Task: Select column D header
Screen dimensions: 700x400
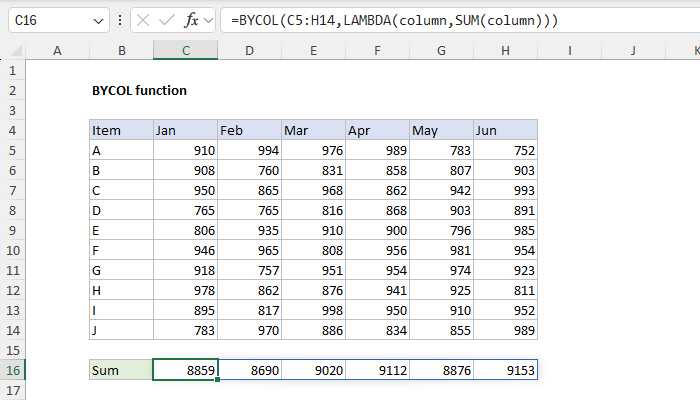Action: (250, 50)
